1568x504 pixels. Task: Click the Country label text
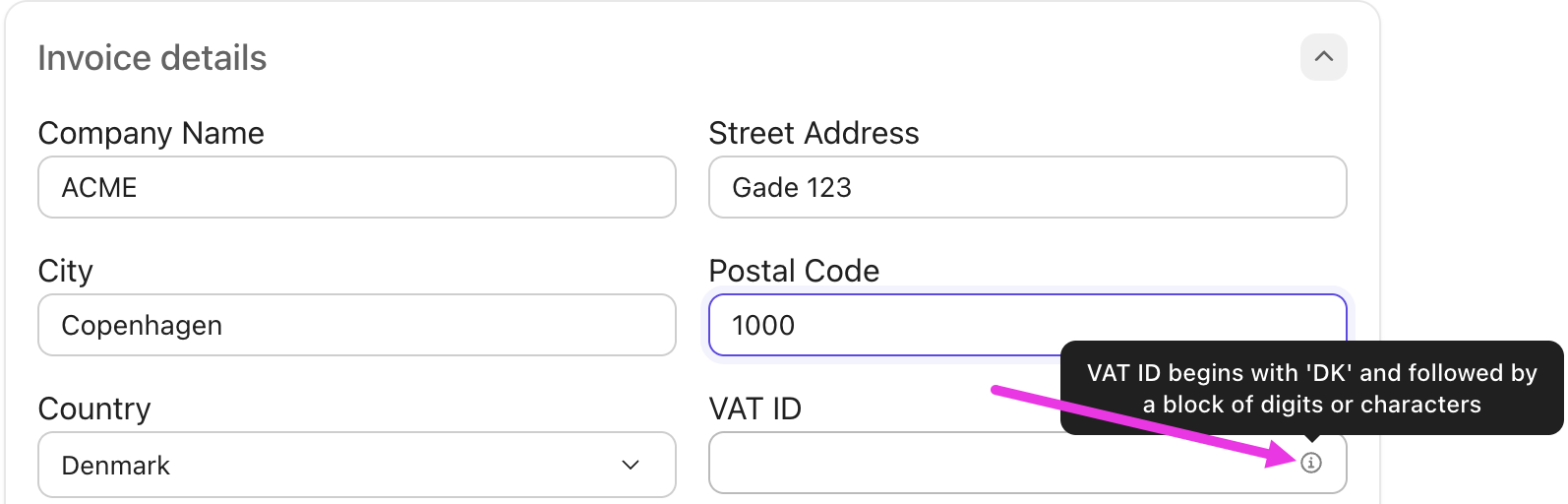click(x=94, y=409)
